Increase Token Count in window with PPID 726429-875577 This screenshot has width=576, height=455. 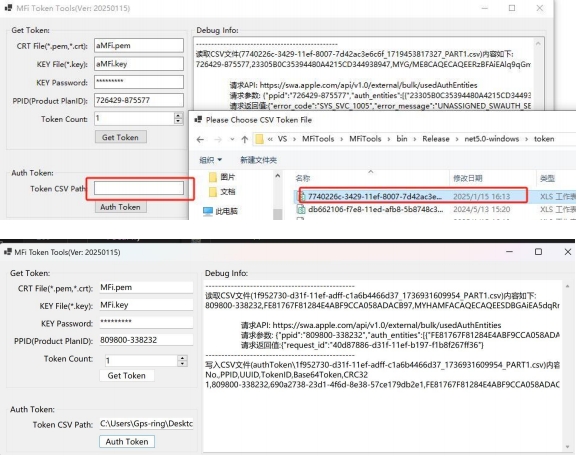pos(178,115)
